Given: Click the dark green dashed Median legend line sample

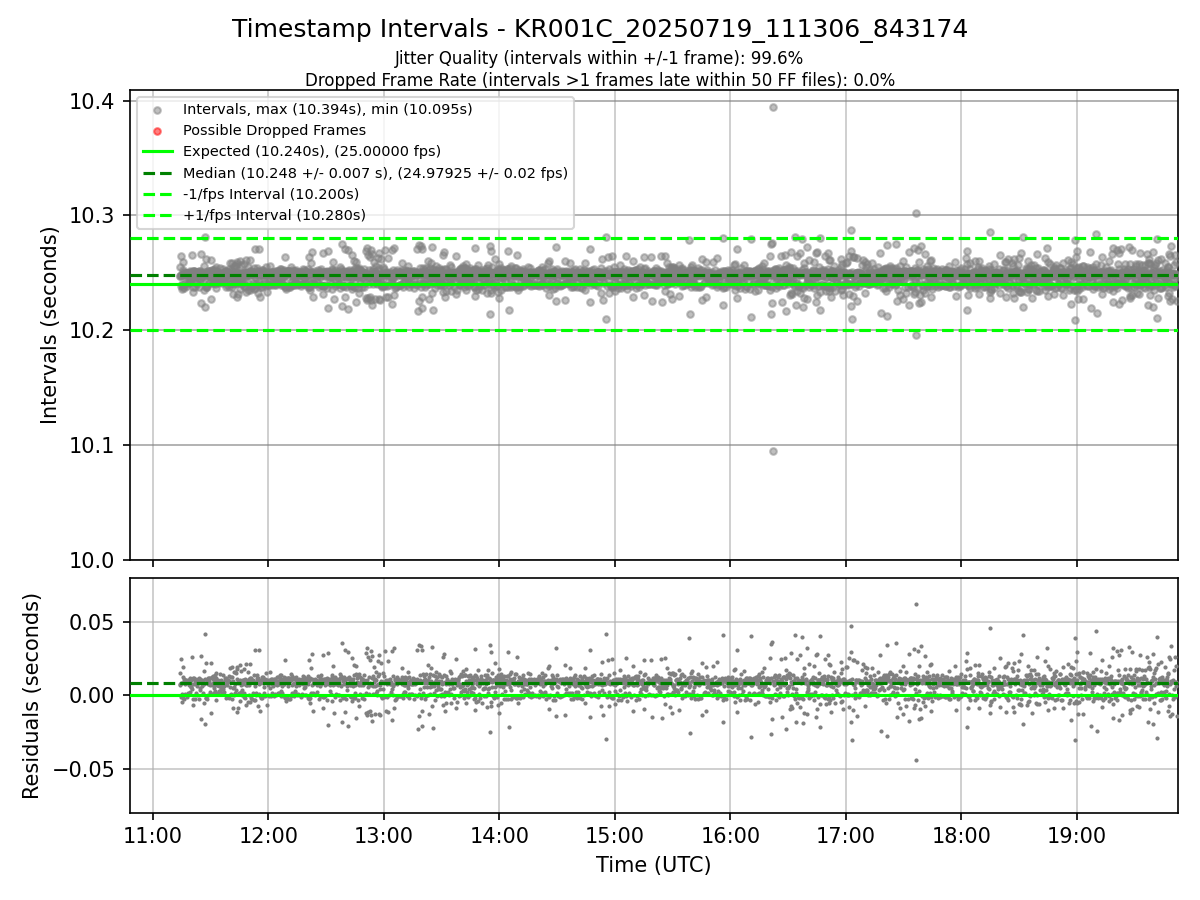Looking at the screenshot, I should 157,173.
